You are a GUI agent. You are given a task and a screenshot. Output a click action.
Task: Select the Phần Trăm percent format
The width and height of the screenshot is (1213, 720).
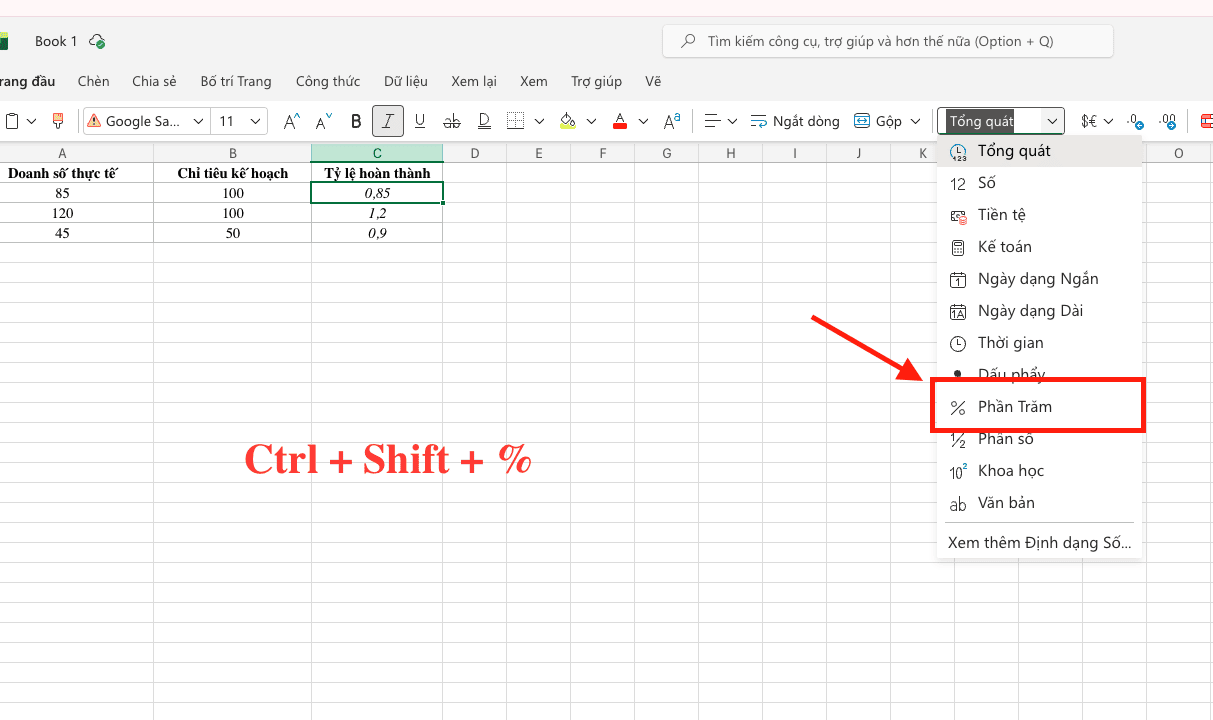[x=1039, y=407]
